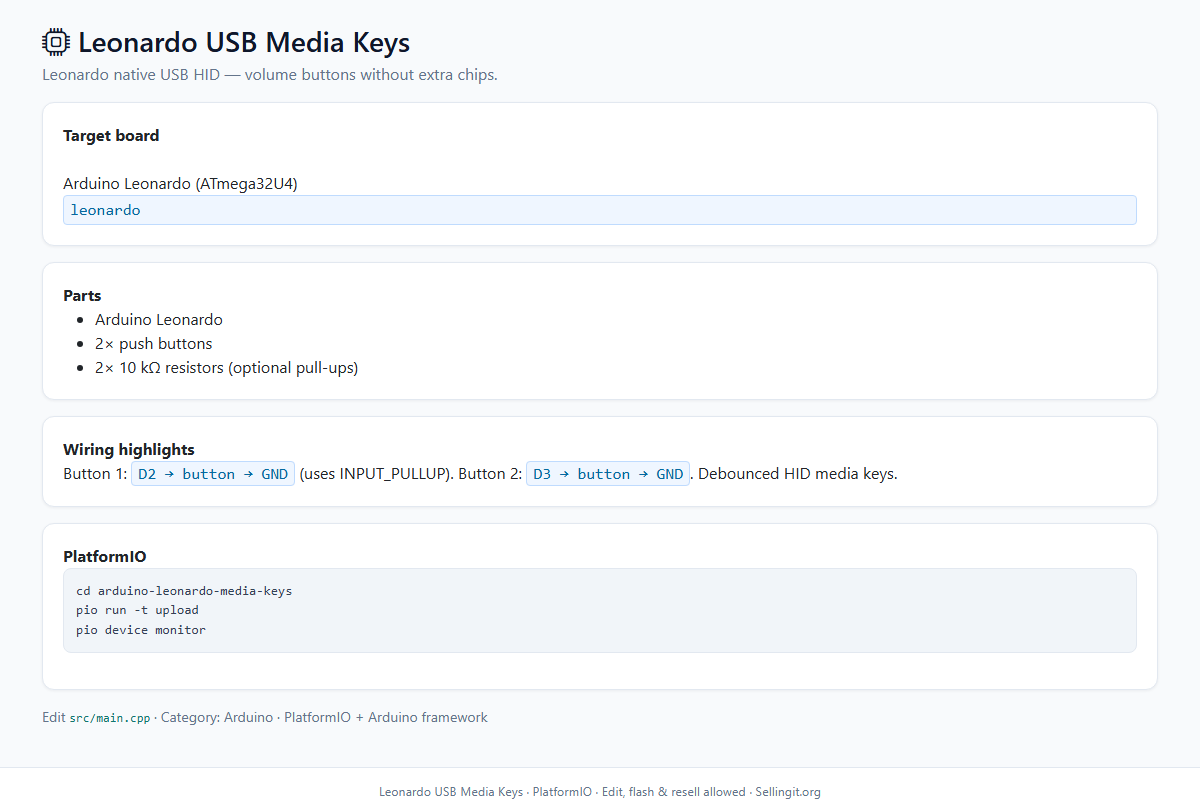
Task: Click '(uses INPUT_PULLUP)' text
Action: coord(376,474)
